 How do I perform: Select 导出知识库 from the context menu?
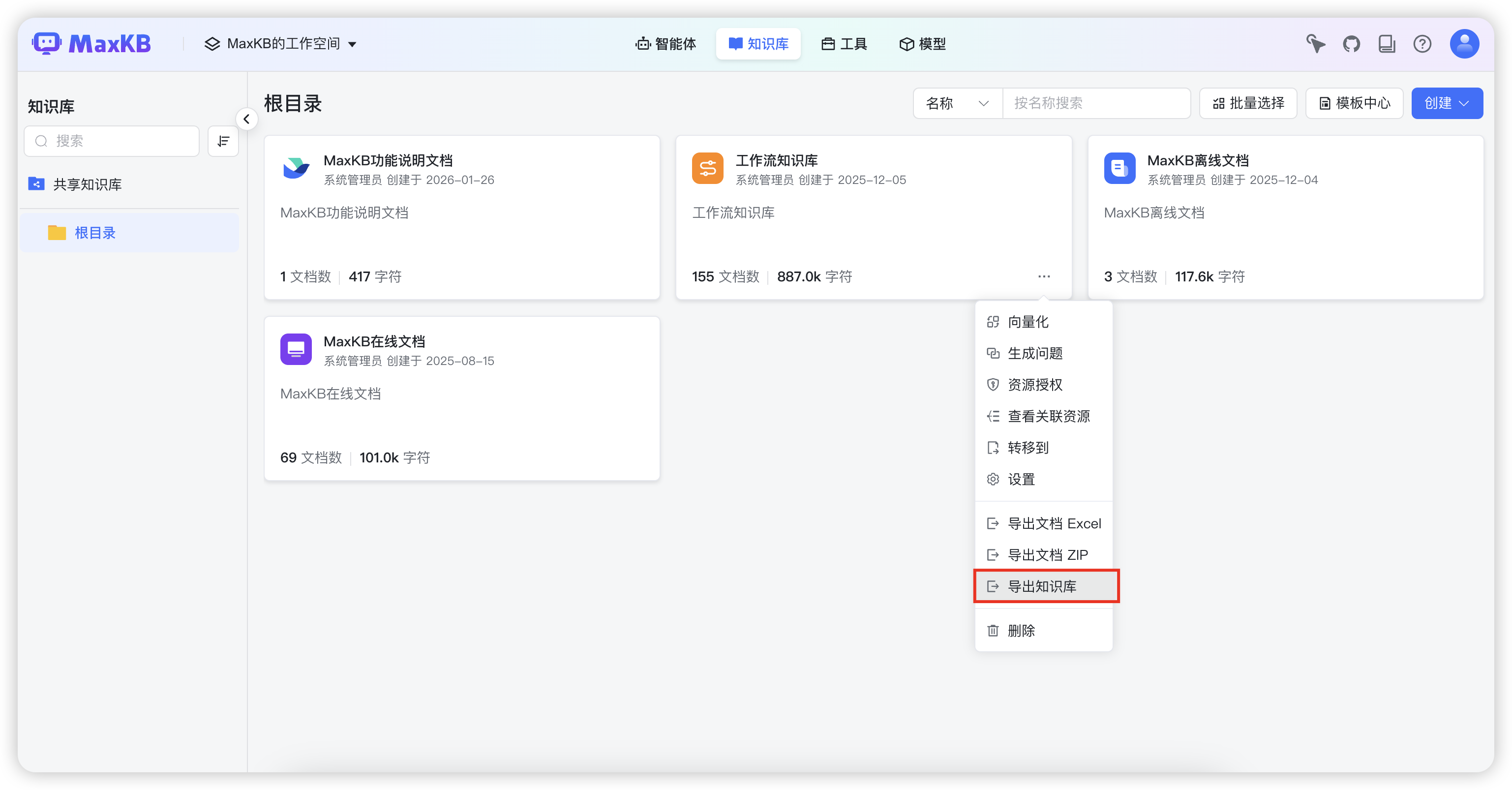[1046, 586]
